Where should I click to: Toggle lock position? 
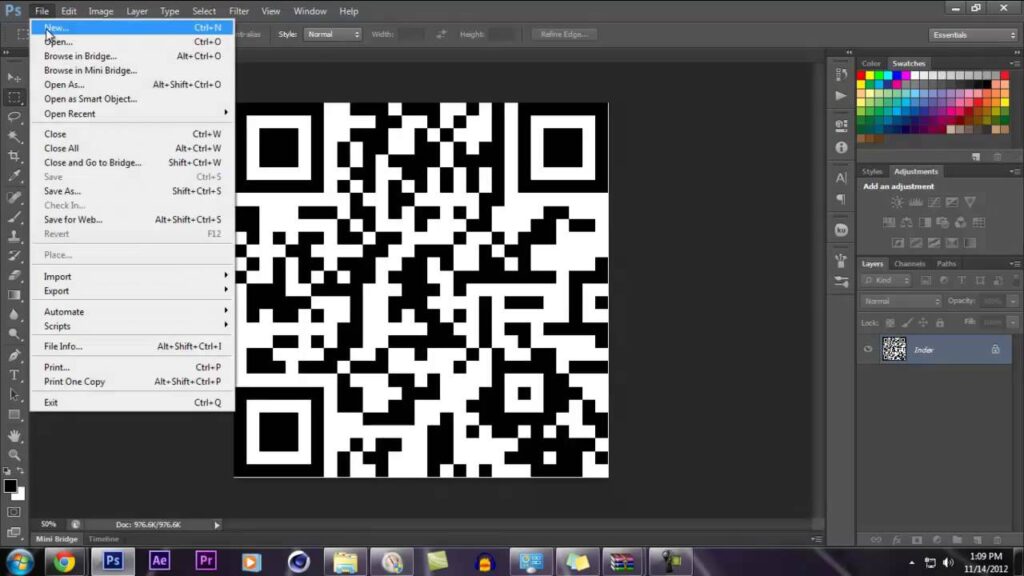coord(923,323)
